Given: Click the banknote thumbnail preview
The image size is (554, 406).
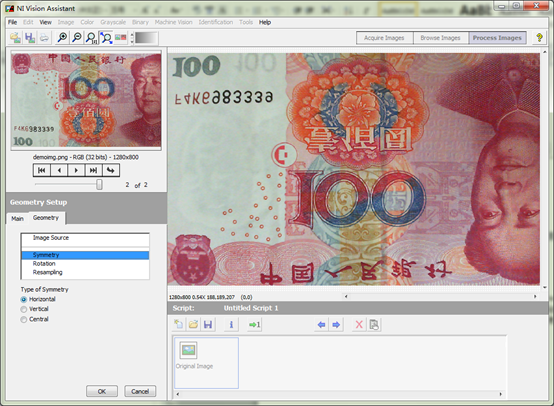Looking at the screenshot, I should 86,100.
